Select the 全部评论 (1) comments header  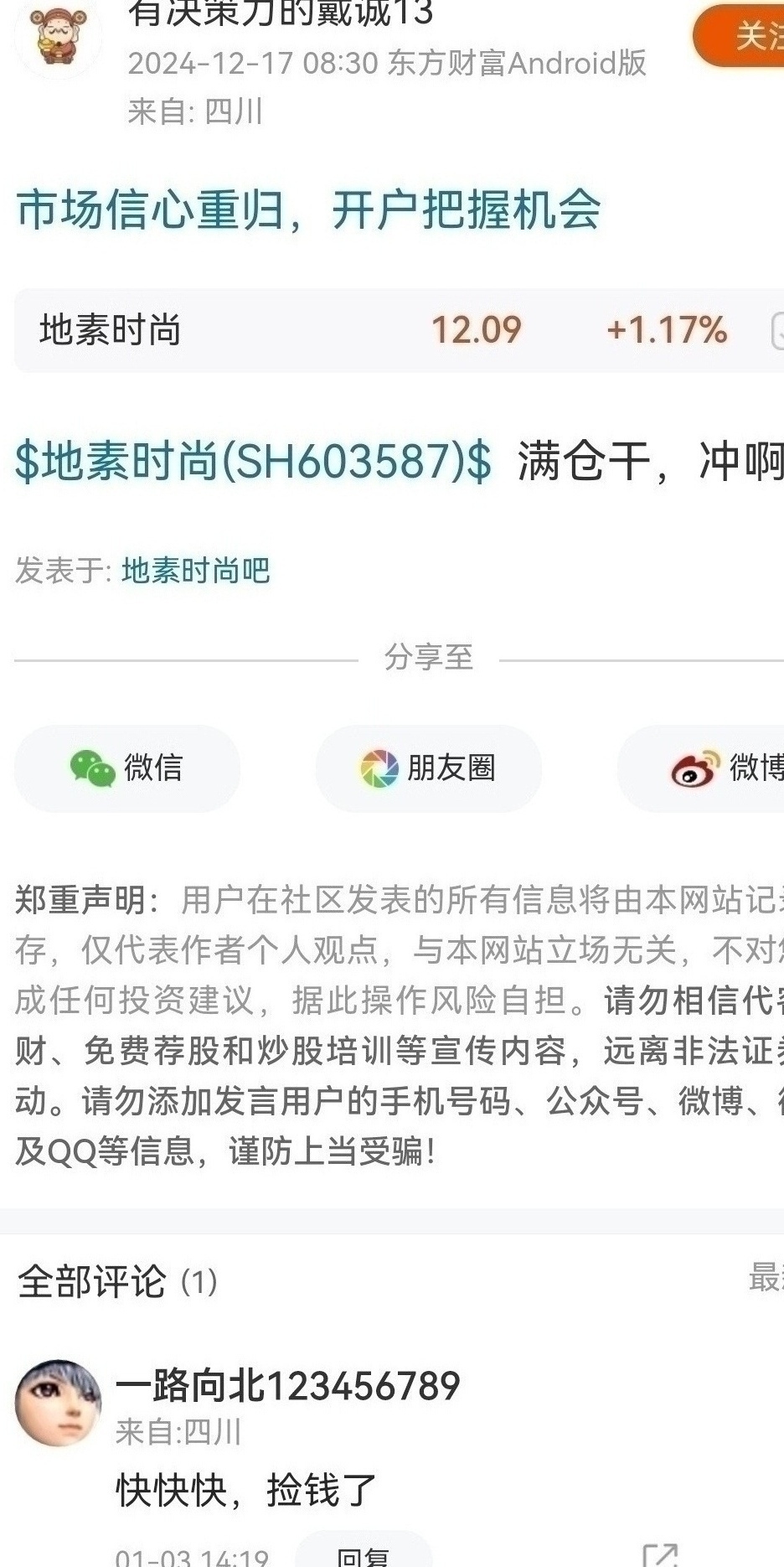pyautogui.click(x=117, y=1281)
